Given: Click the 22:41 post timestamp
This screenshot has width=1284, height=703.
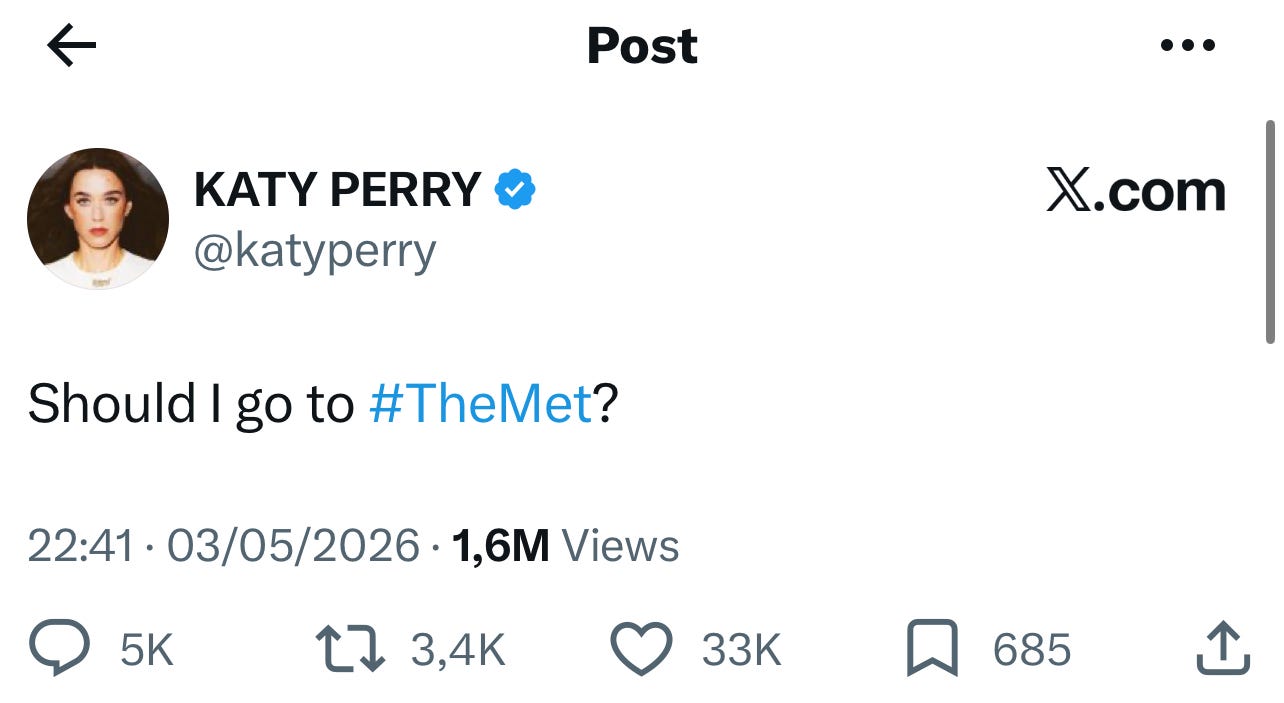Looking at the screenshot, I should point(80,546).
